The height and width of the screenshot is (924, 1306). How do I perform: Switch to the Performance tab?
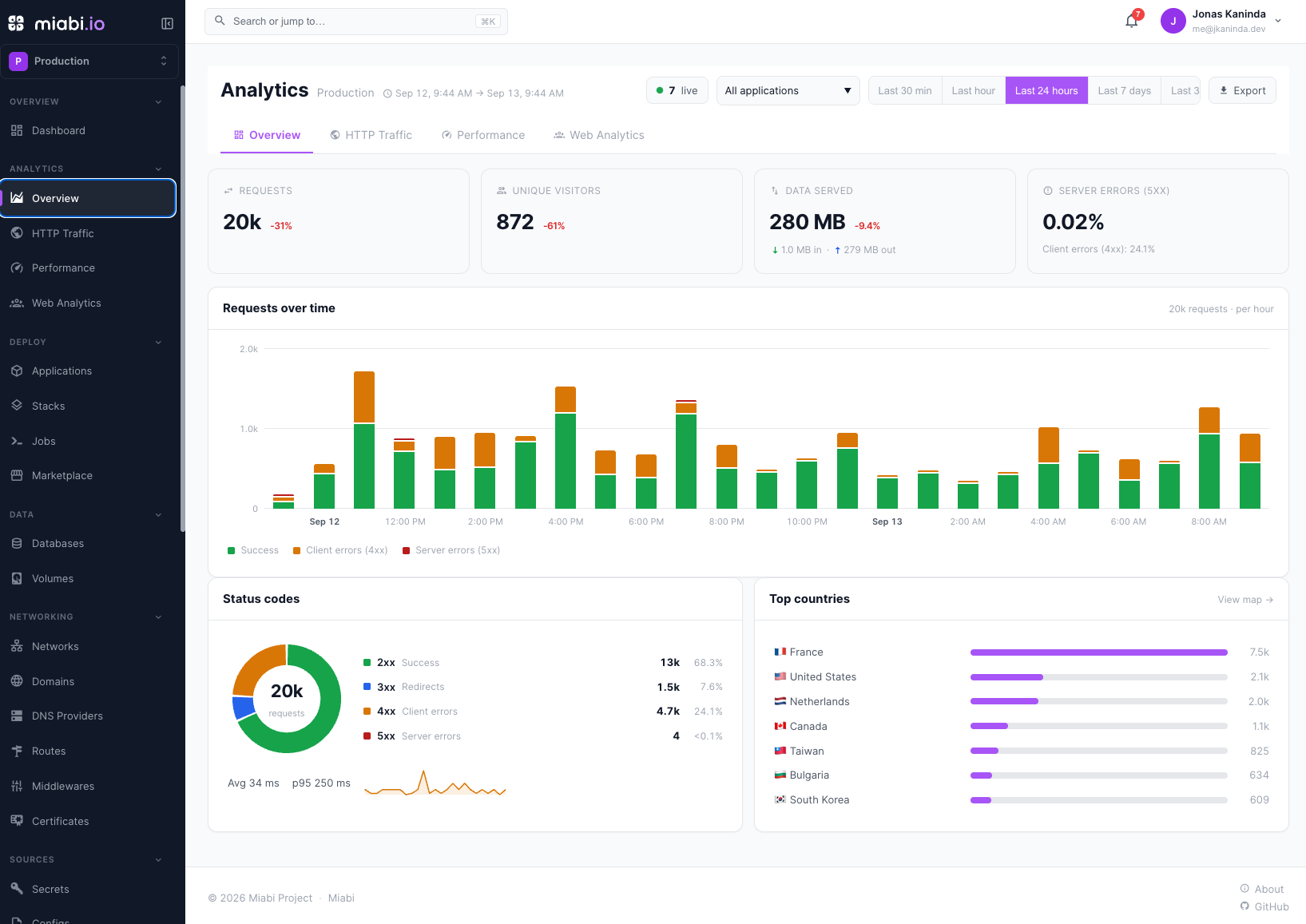(483, 135)
